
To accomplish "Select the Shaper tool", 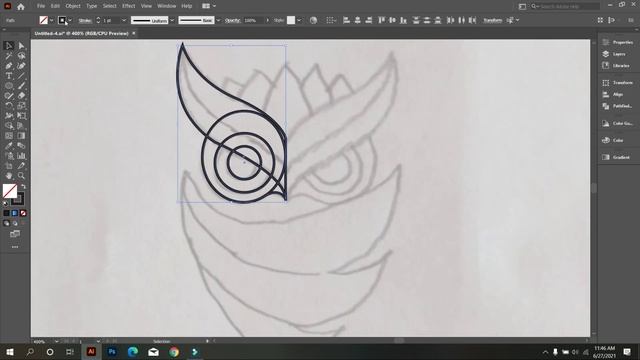I will [9, 96].
